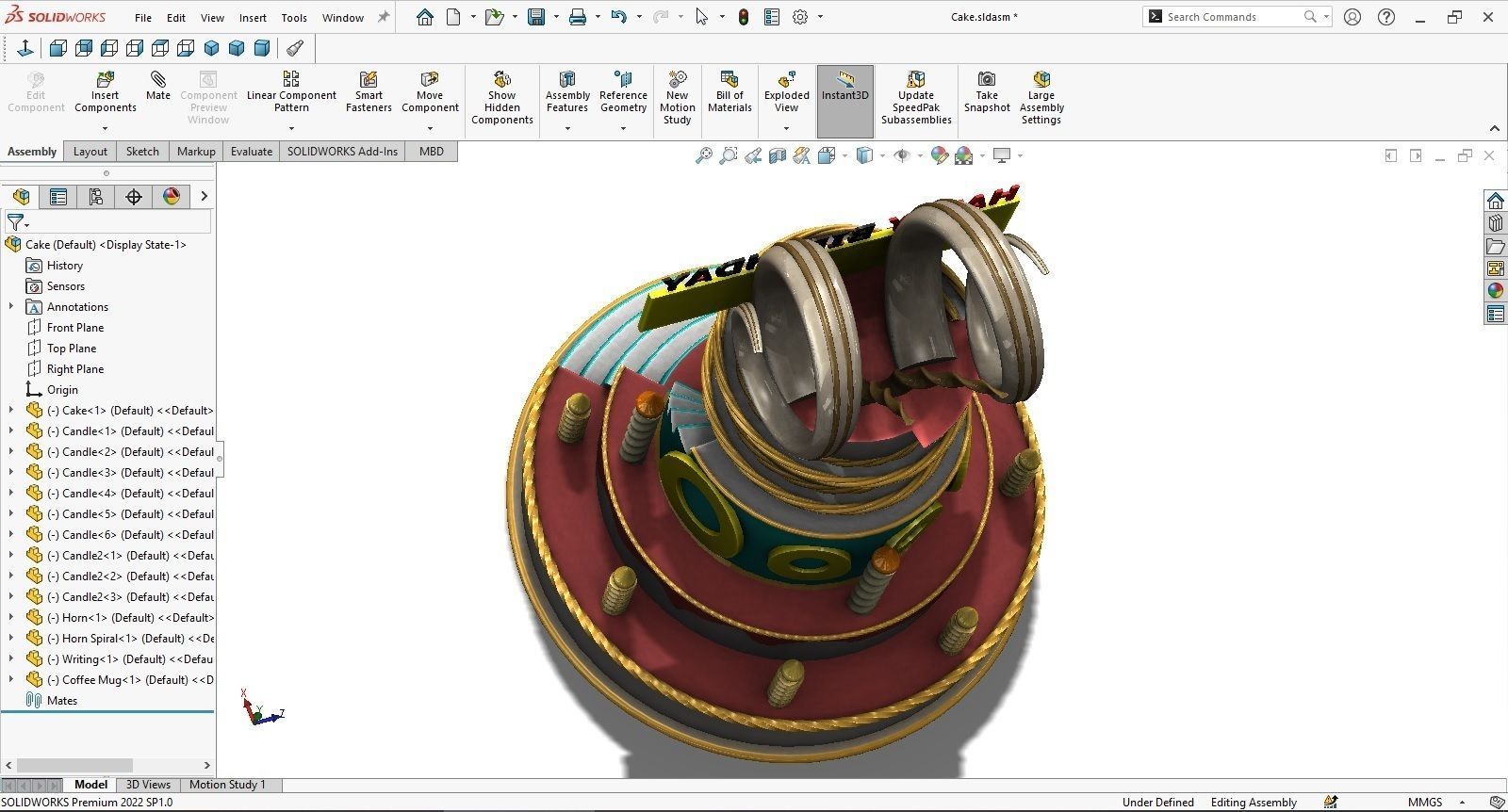Open the View menu
Viewport: 1508px width, 812px height.
[x=212, y=17]
